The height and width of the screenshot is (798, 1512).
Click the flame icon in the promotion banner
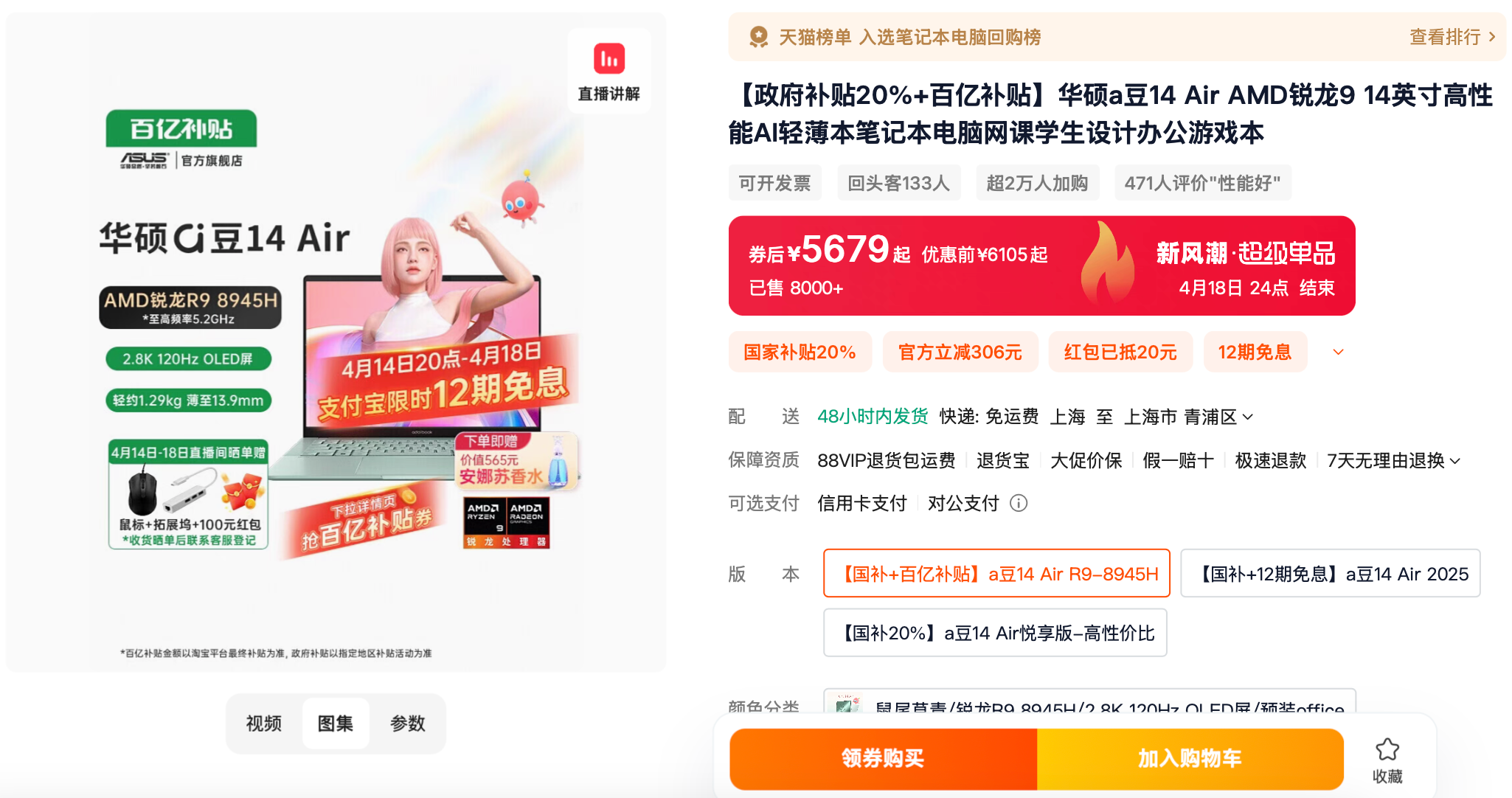point(1106,264)
